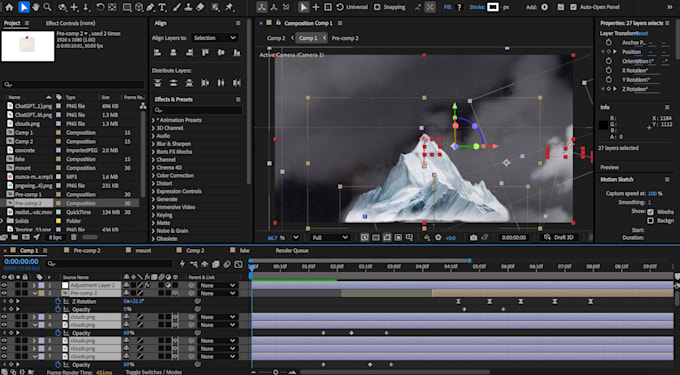Image resolution: width=680 pixels, height=375 pixels.
Task: Click the Universal snapping label
Action: click(357, 7)
